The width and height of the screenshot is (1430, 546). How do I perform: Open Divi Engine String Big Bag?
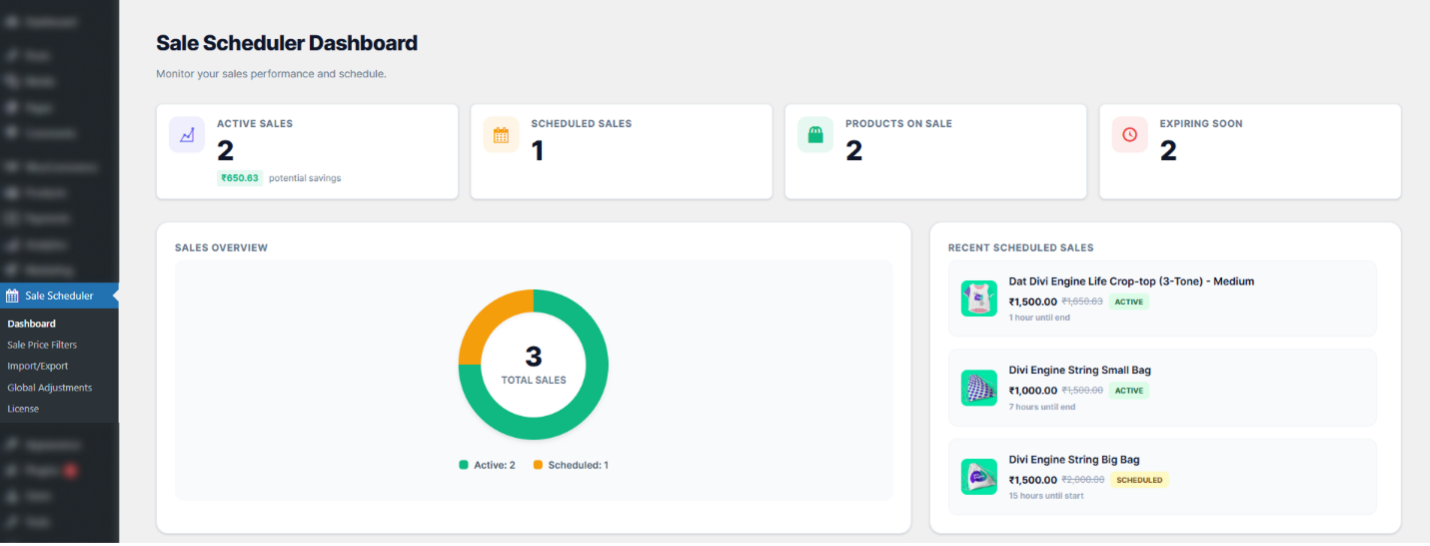pyautogui.click(x=1074, y=460)
